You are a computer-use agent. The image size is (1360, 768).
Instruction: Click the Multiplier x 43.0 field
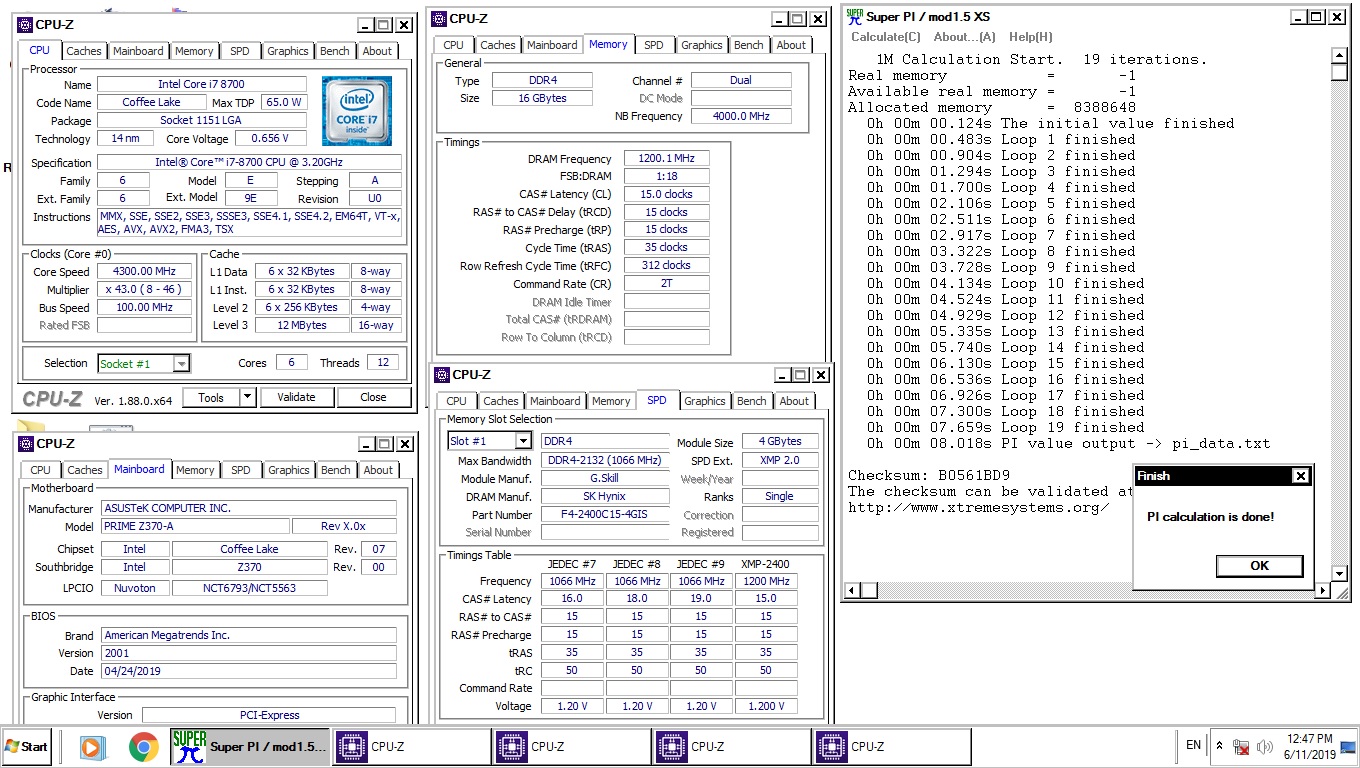pyautogui.click(x=144, y=290)
